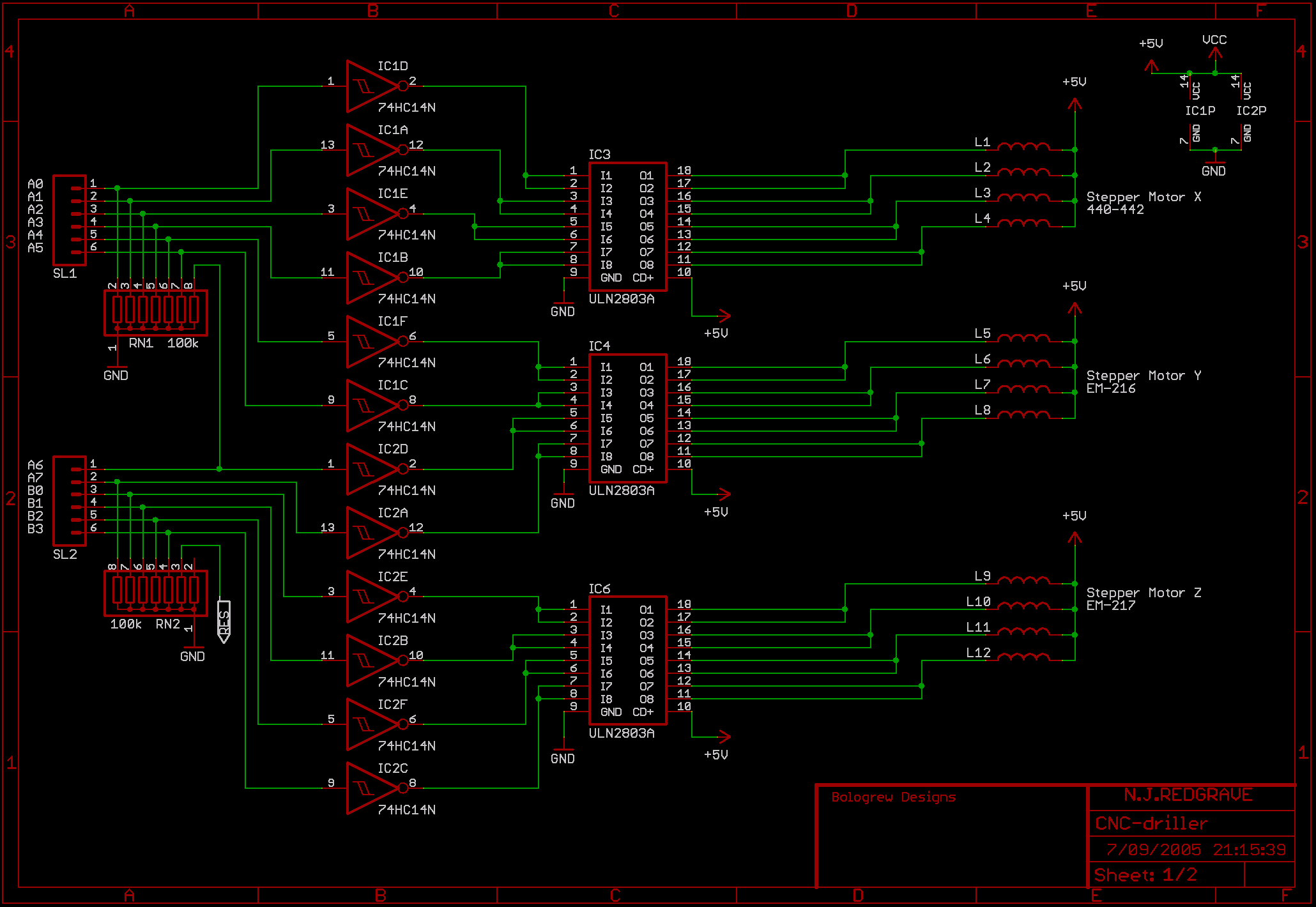Select the IC2F inverter gate symbol
Image resolution: width=1316 pixels, height=907 pixels.
coord(377,725)
